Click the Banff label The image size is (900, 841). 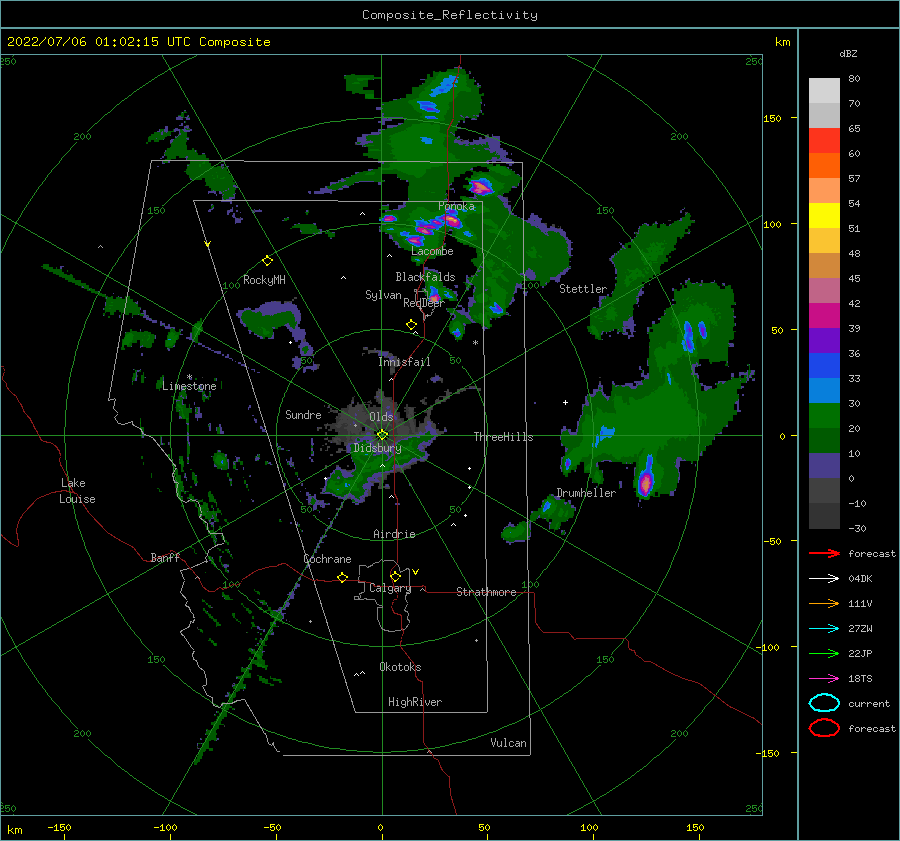pos(165,557)
